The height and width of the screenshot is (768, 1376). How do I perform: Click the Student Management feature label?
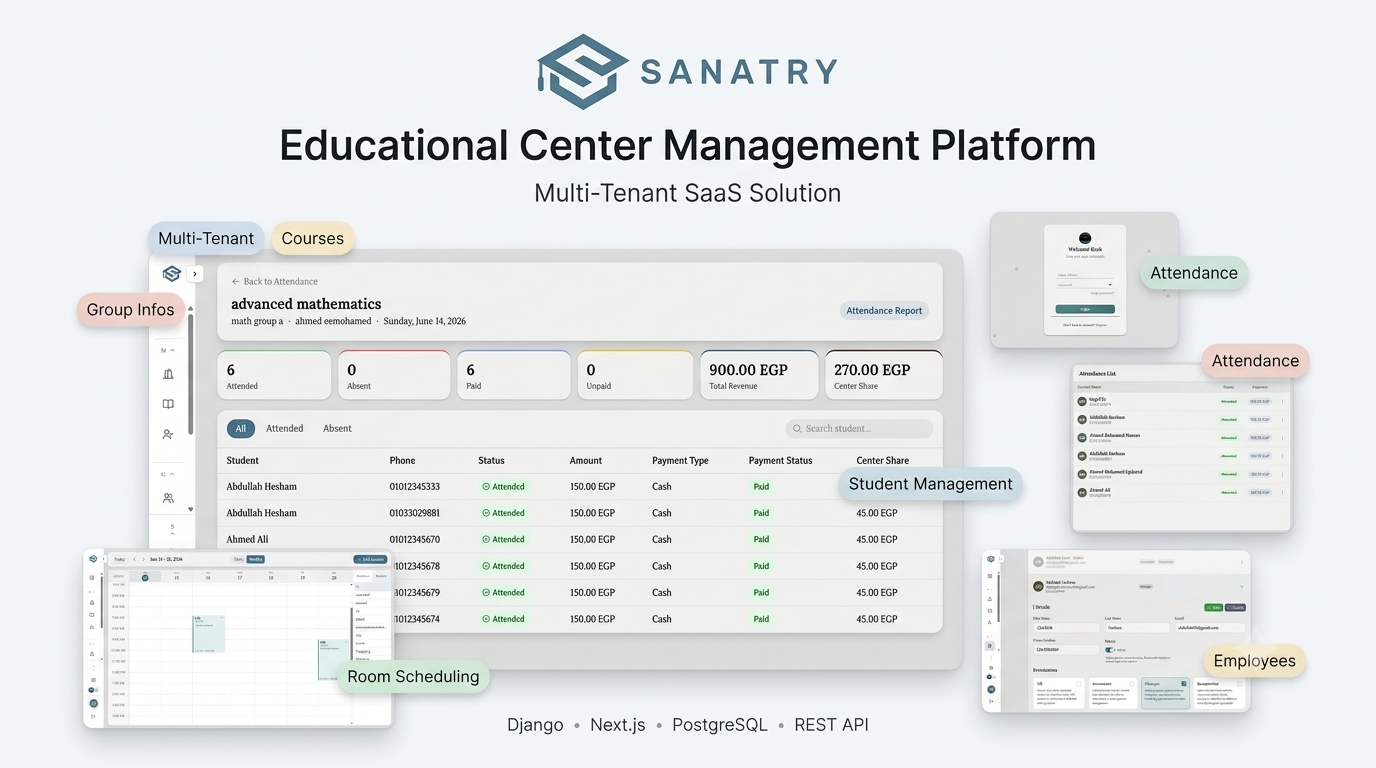pyautogui.click(x=931, y=484)
